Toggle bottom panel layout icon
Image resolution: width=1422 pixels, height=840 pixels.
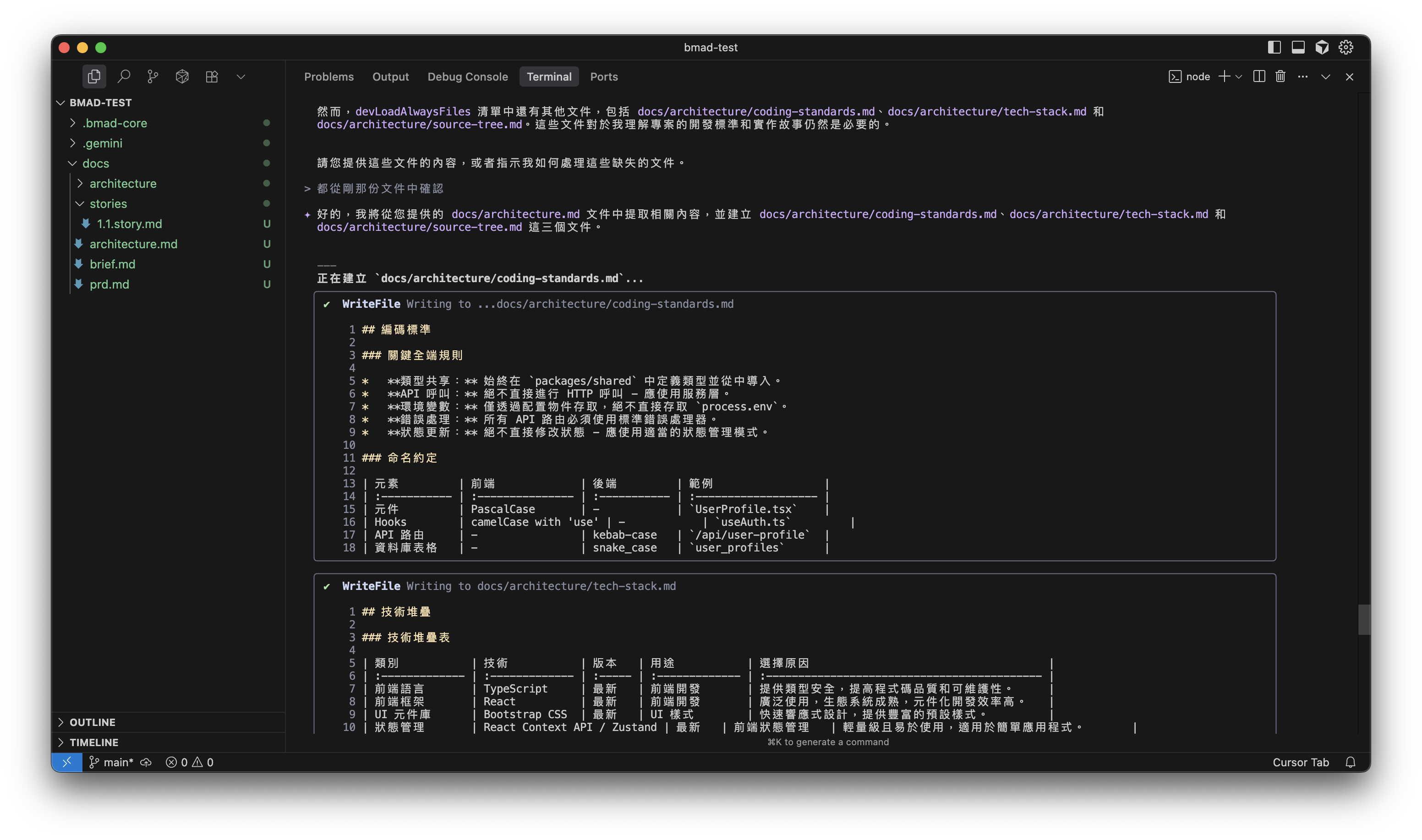(1298, 48)
